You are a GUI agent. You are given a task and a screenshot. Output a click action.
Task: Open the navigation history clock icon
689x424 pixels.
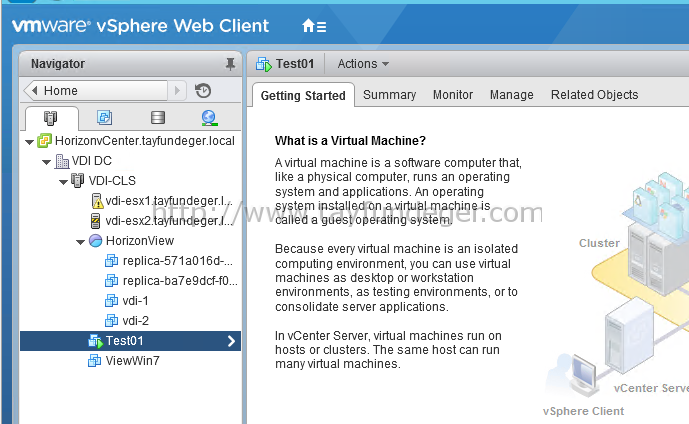pos(203,91)
